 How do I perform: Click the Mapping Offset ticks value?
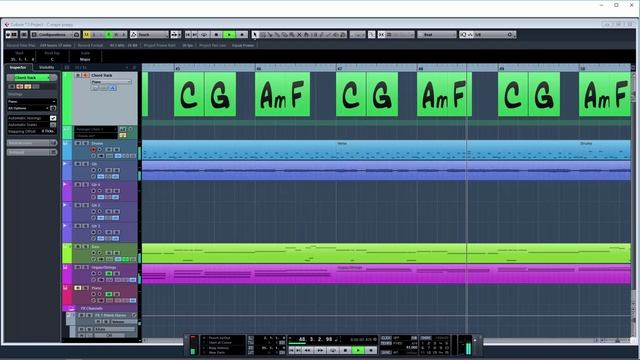pos(48,131)
